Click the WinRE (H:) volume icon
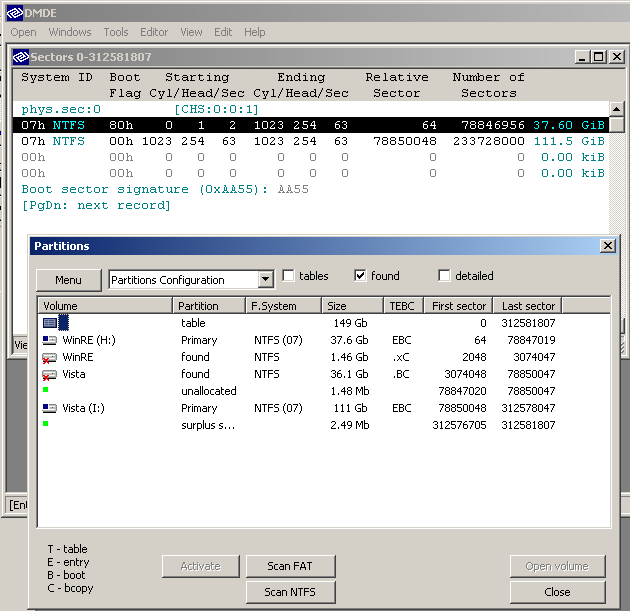Viewport: 630px width, 611px height. pos(50,340)
